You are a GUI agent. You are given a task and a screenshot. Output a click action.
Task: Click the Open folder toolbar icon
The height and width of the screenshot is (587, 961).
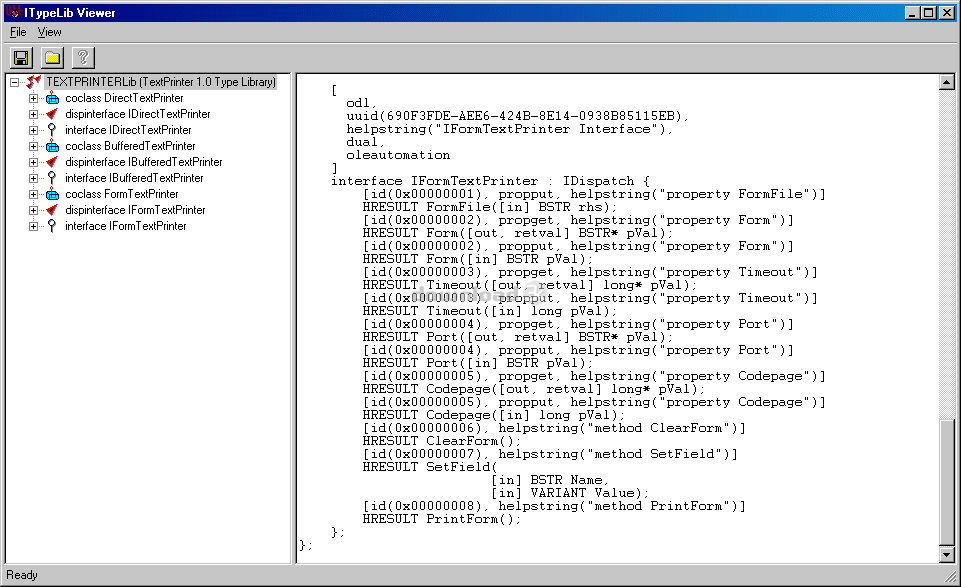[52, 58]
